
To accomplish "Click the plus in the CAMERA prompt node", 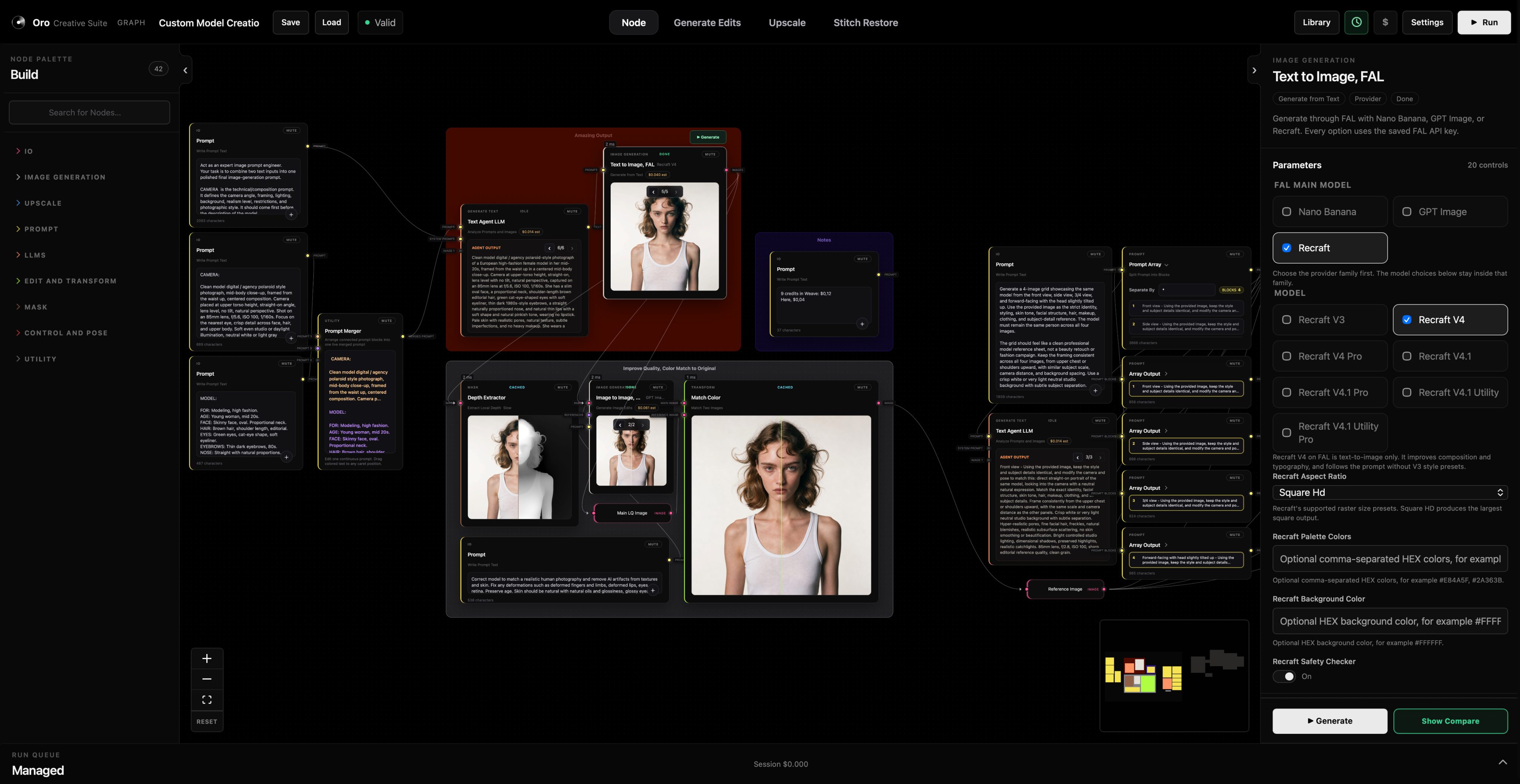I will [x=291, y=338].
